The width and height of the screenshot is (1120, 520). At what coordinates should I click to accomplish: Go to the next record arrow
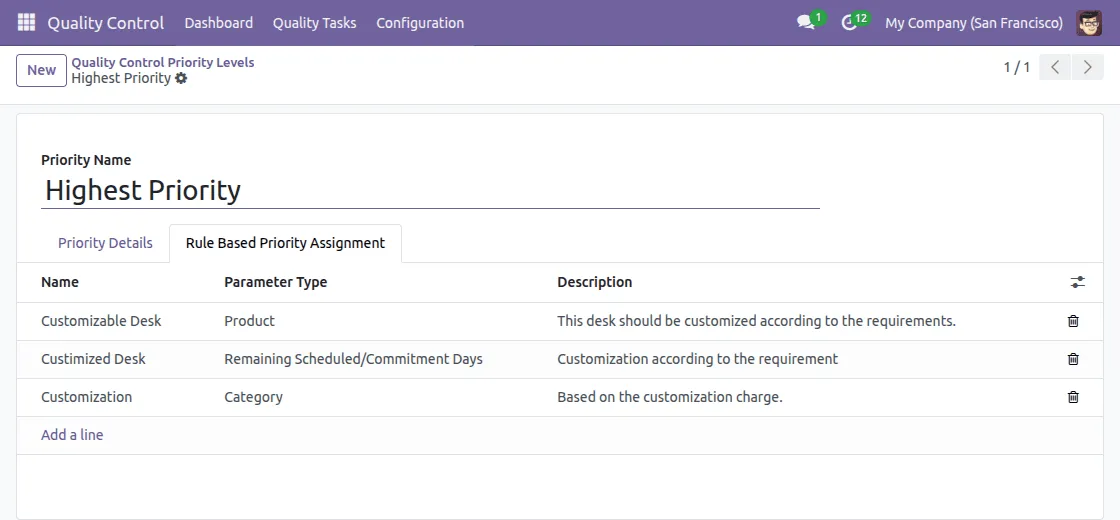pyautogui.click(x=1087, y=68)
